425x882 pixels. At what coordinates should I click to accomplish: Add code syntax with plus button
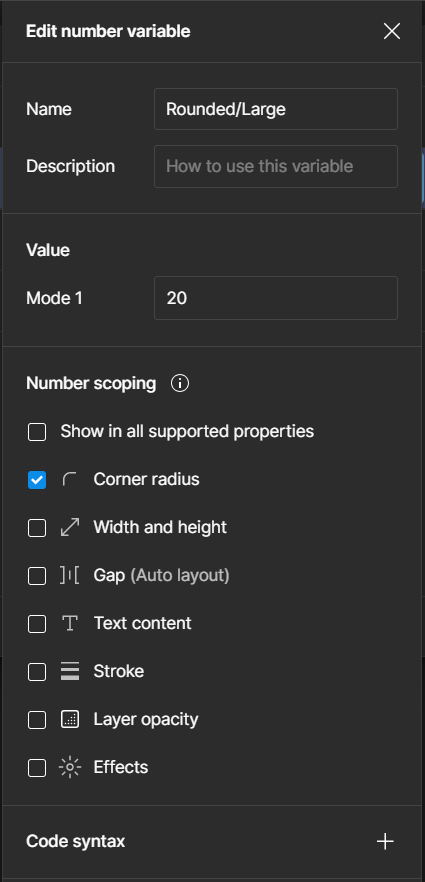pyautogui.click(x=385, y=842)
